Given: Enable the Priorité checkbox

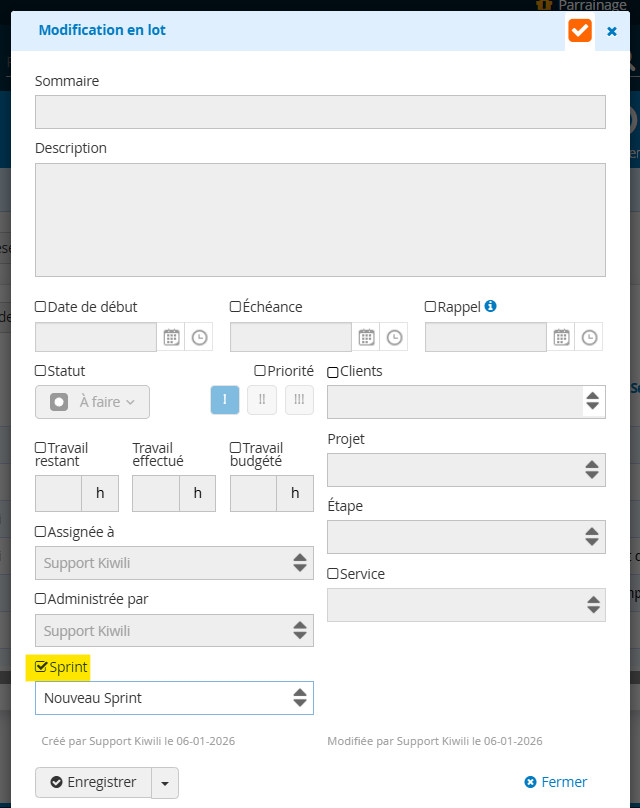Looking at the screenshot, I should 260,371.
